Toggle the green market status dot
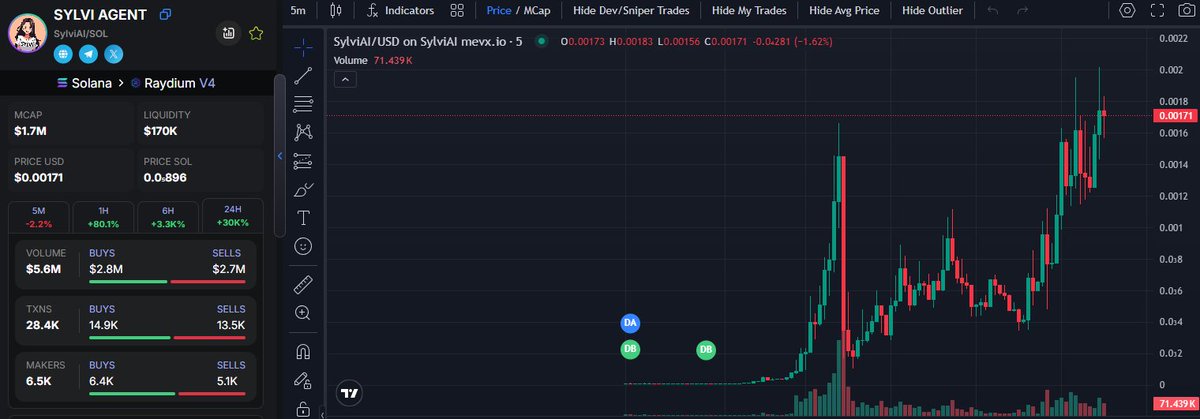 (542, 41)
